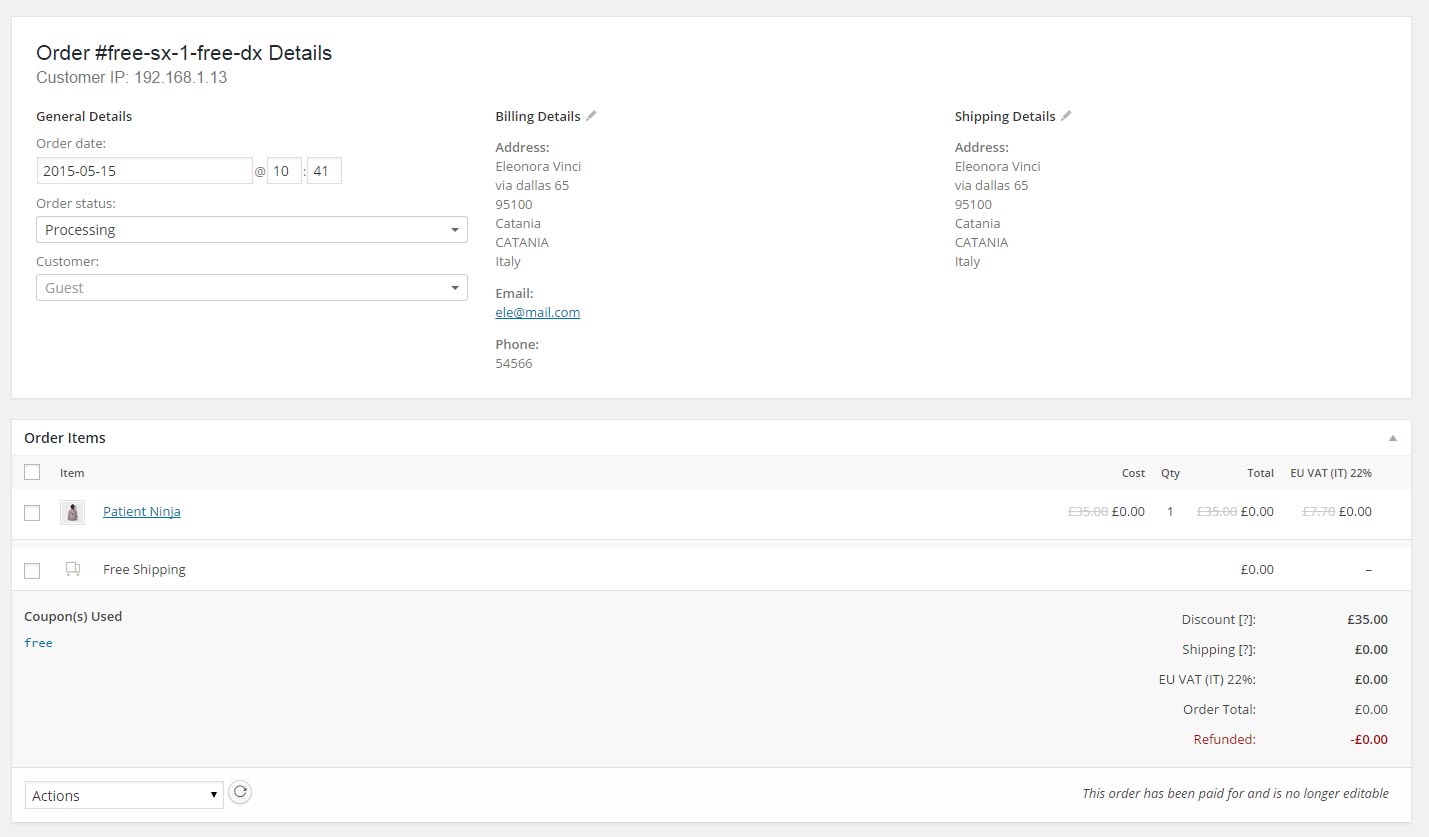This screenshot has width=1429, height=837.
Task: Toggle select-all items checkbox in header
Action: point(32,472)
